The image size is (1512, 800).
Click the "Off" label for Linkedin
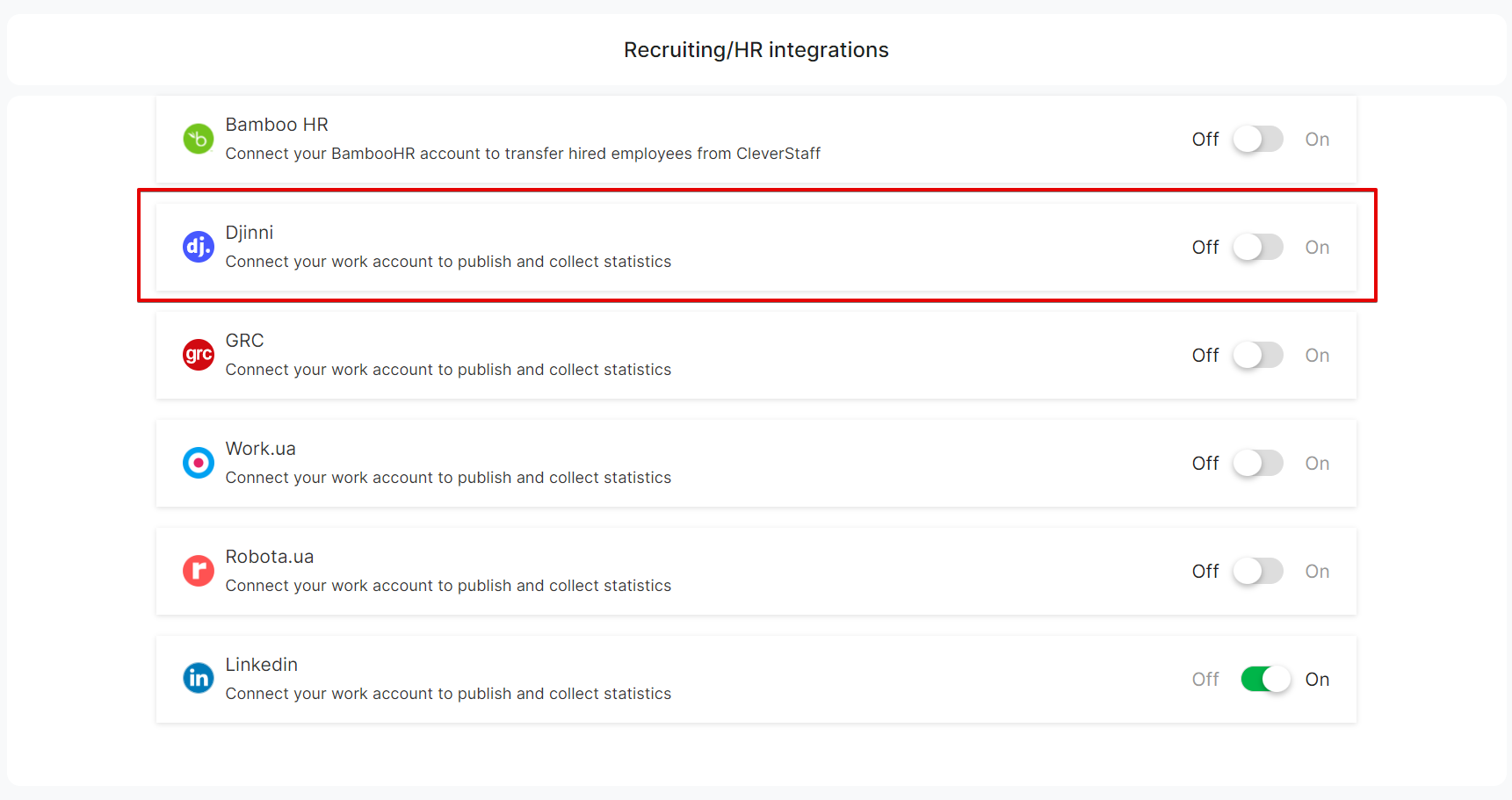coord(1205,680)
